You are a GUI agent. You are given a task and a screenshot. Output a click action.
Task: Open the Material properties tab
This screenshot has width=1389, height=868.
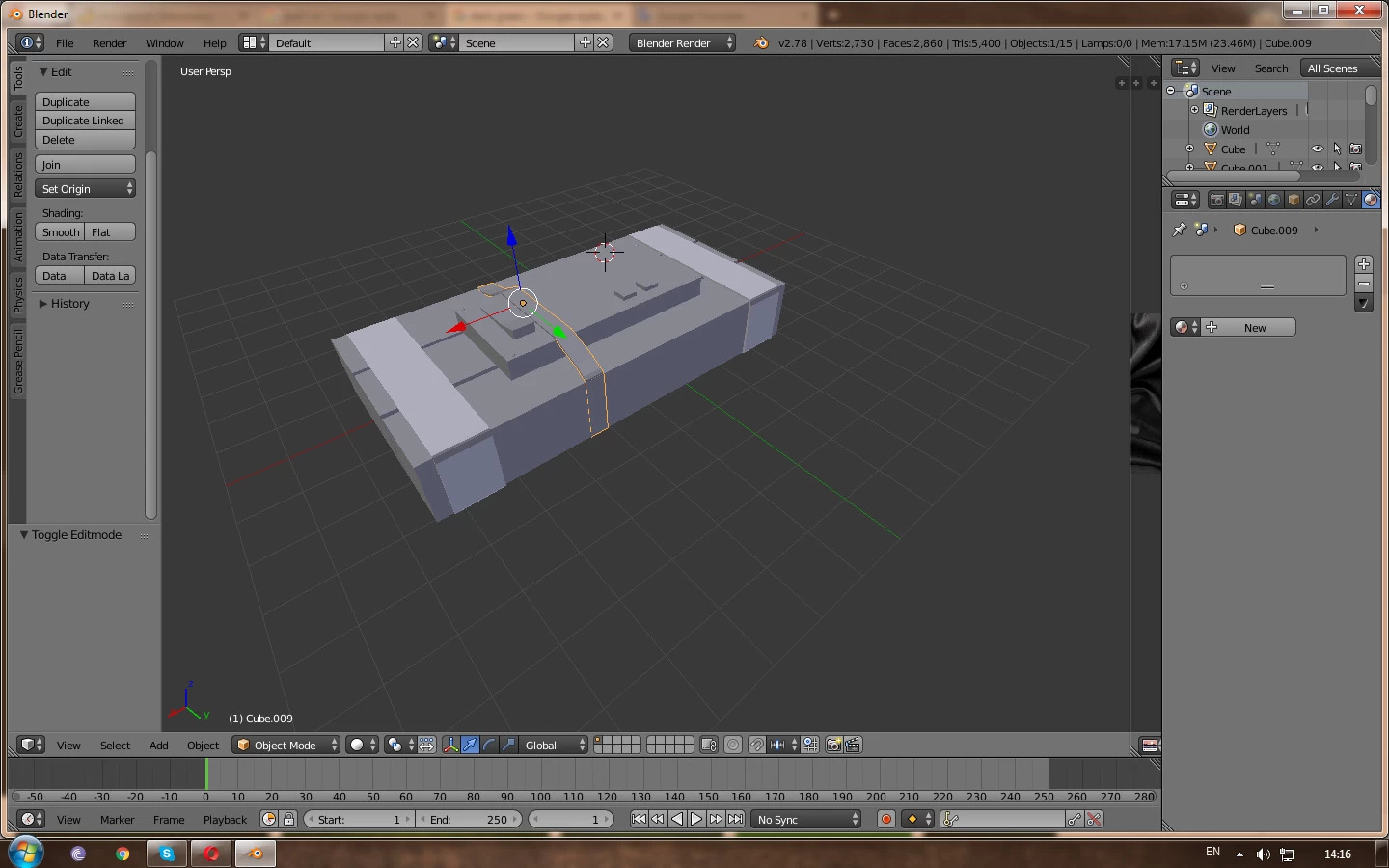point(1371,200)
